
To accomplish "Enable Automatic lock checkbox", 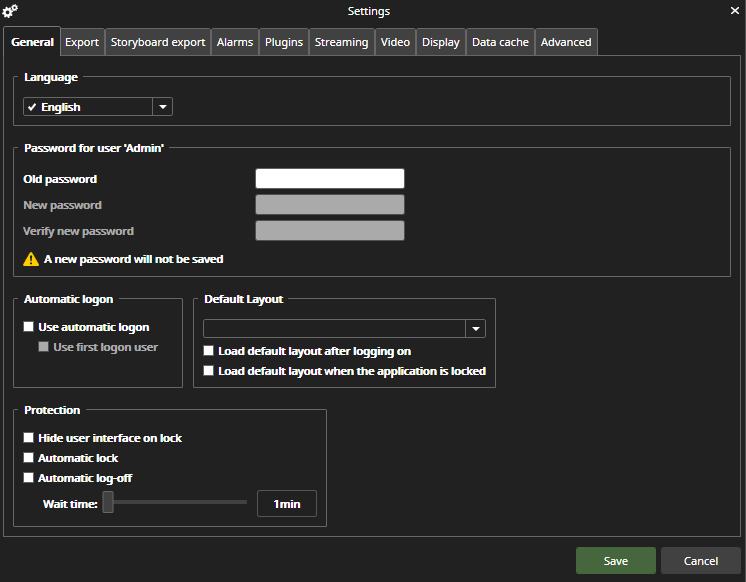I will [29, 458].
